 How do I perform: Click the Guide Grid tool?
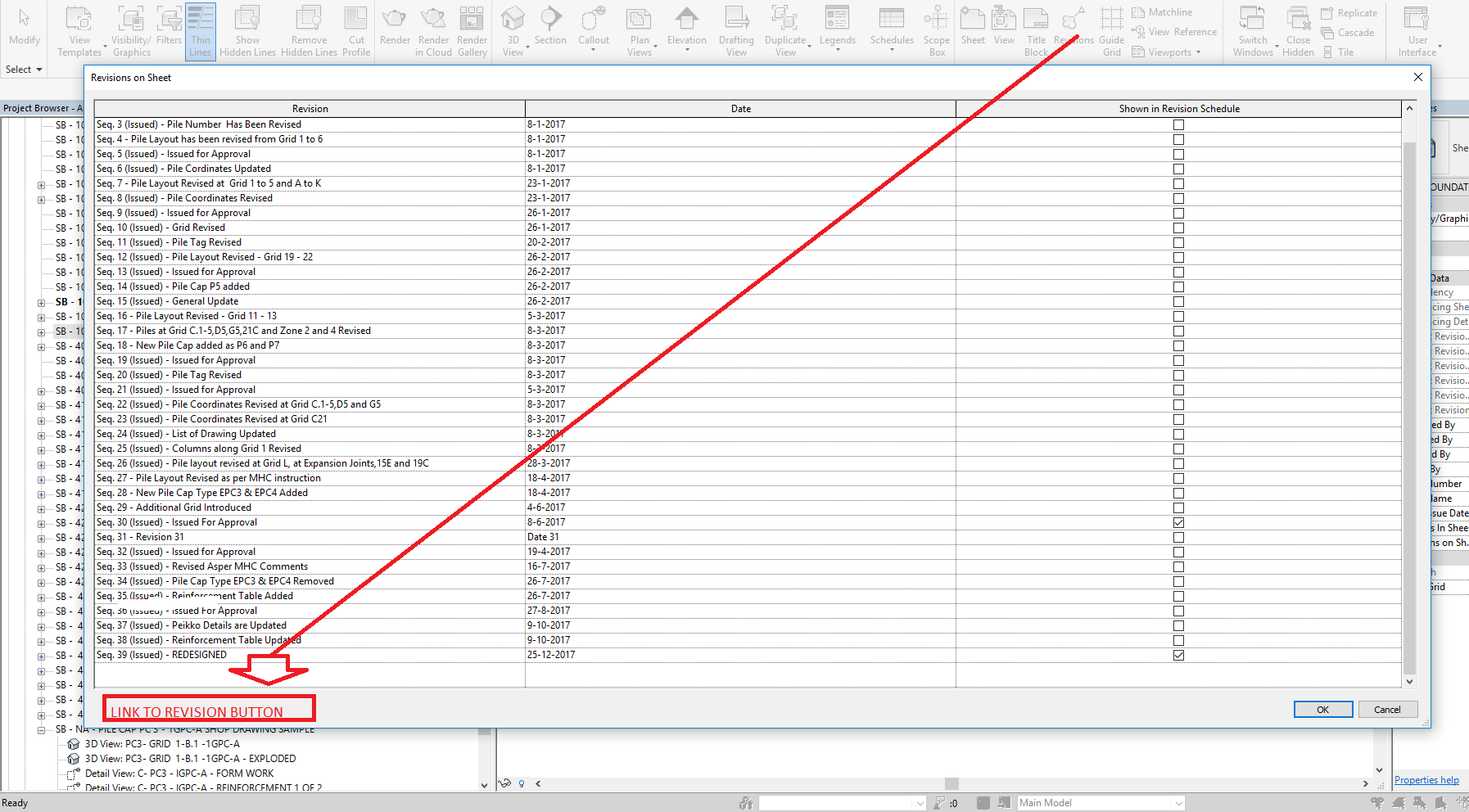click(x=1111, y=31)
